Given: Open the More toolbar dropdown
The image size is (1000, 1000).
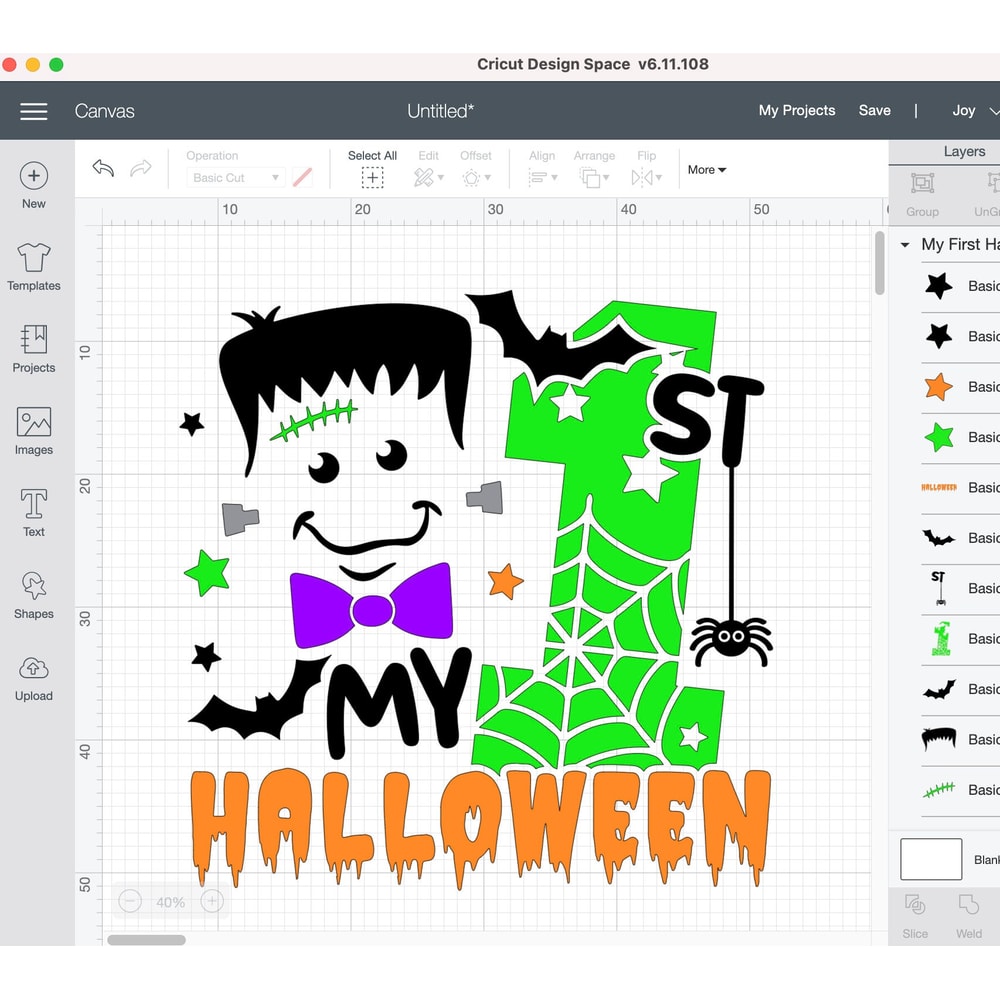Looking at the screenshot, I should pyautogui.click(x=706, y=170).
